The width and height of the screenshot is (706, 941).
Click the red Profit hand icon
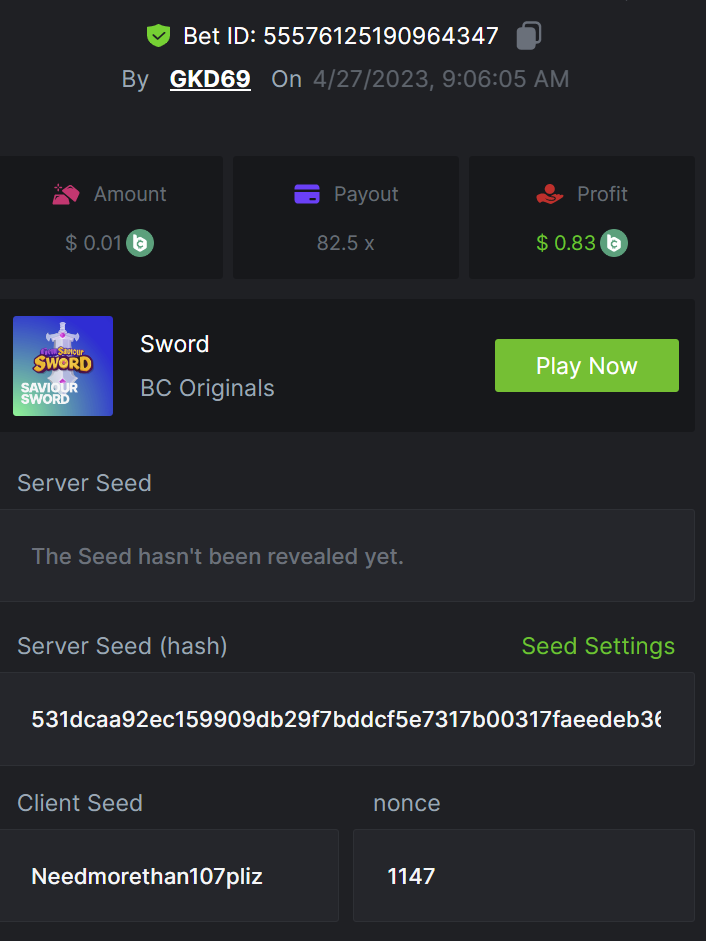click(x=550, y=194)
